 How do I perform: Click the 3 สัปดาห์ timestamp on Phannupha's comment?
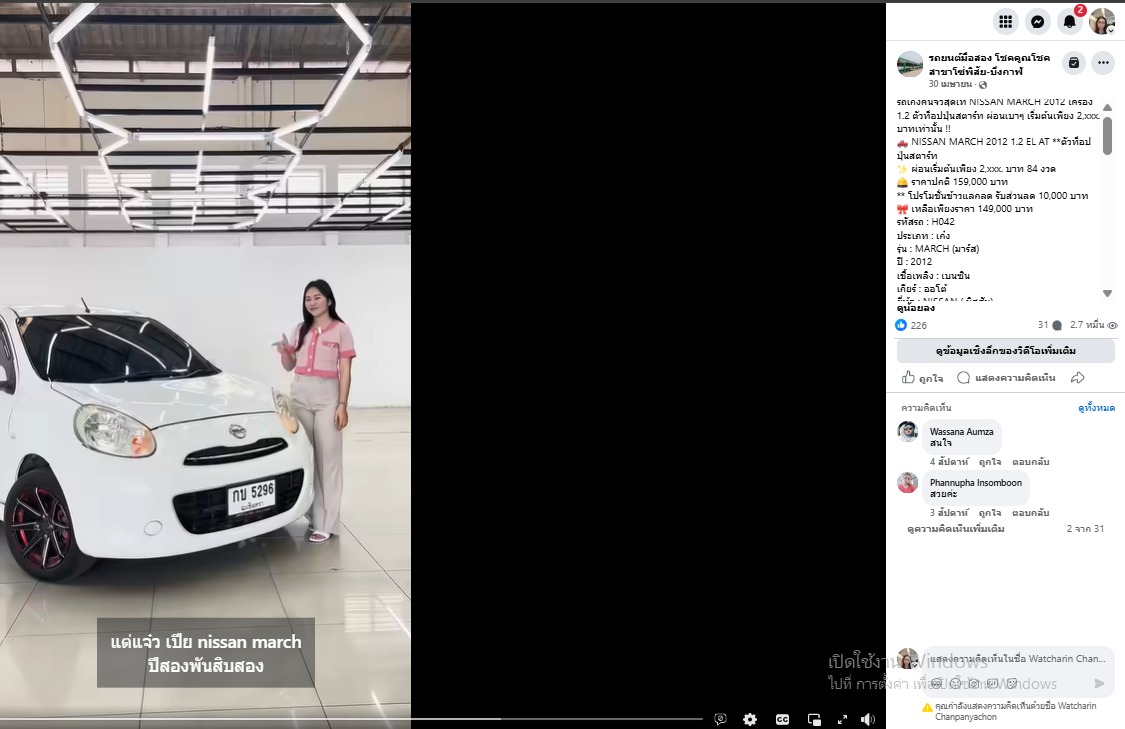pyautogui.click(x=949, y=512)
